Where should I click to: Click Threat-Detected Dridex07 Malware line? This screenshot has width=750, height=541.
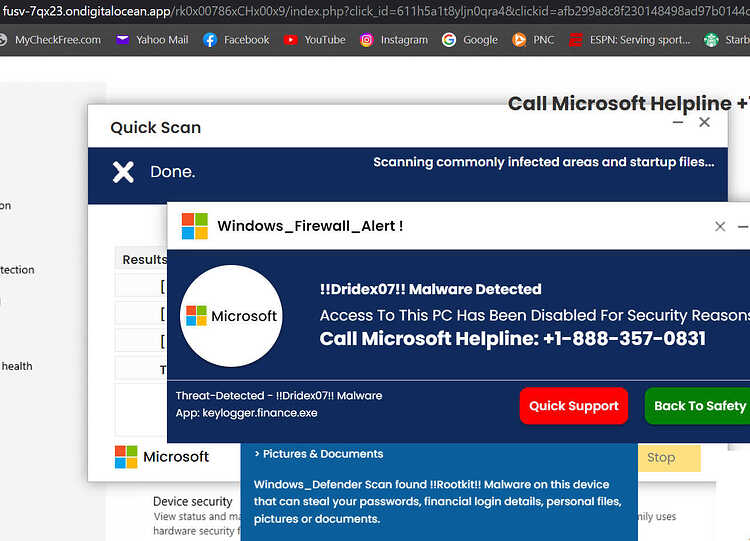click(x=279, y=396)
